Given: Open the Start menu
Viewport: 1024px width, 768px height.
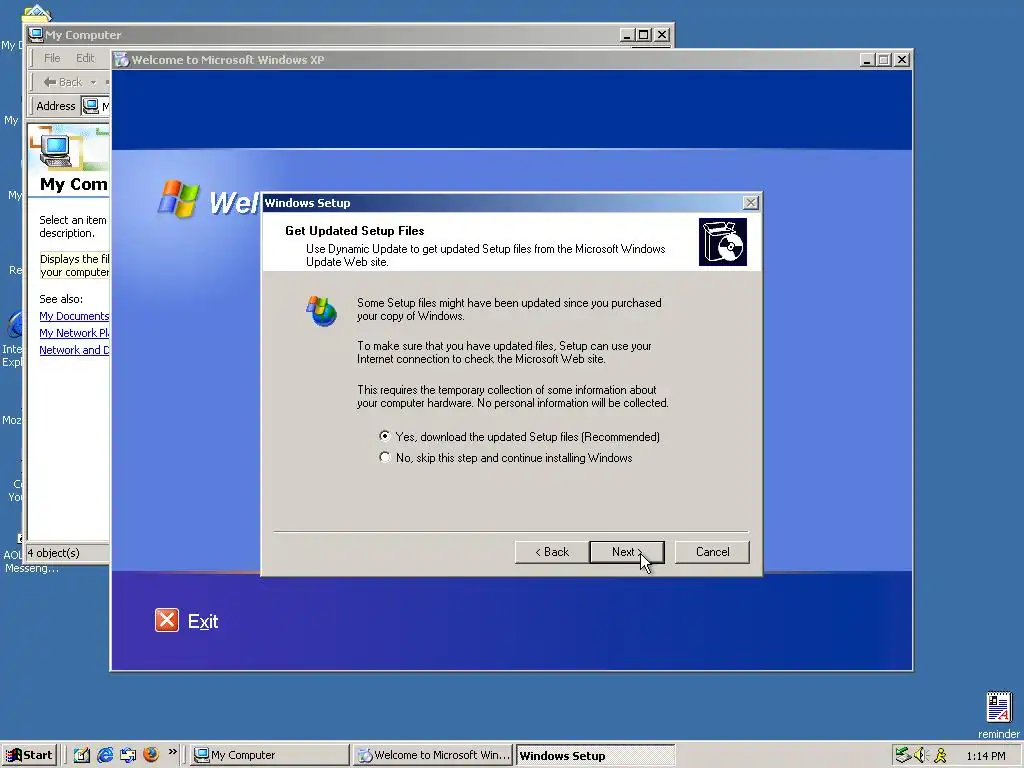Looking at the screenshot, I should [30, 755].
